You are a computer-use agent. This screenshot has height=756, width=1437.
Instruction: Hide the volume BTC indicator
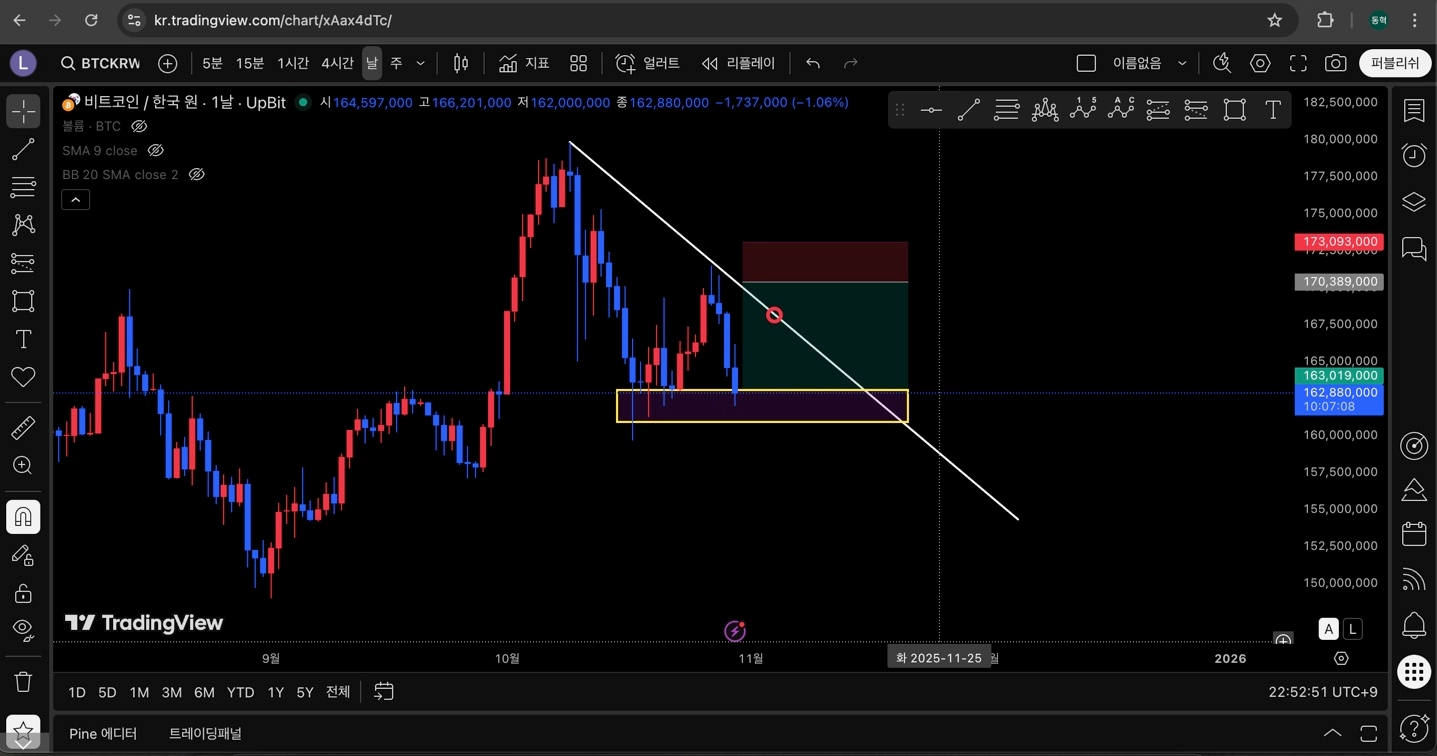click(x=140, y=126)
